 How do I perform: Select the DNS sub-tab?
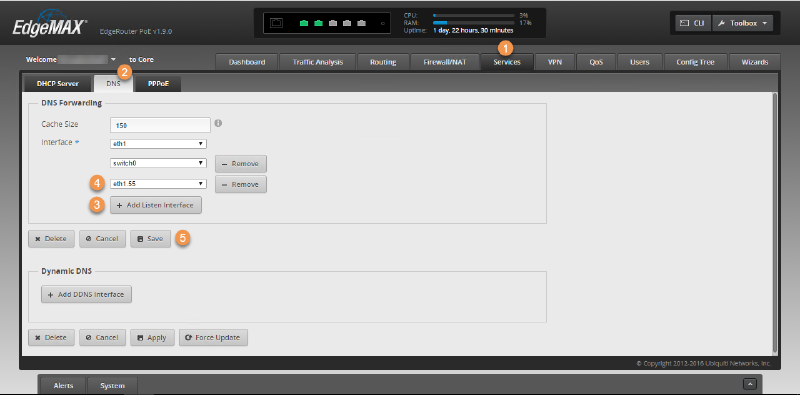point(113,84)
